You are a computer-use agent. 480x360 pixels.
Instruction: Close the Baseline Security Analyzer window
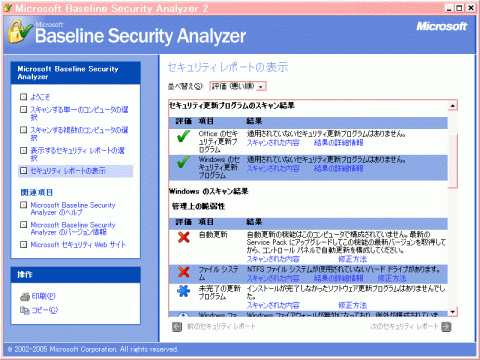[x=470, y=8]
